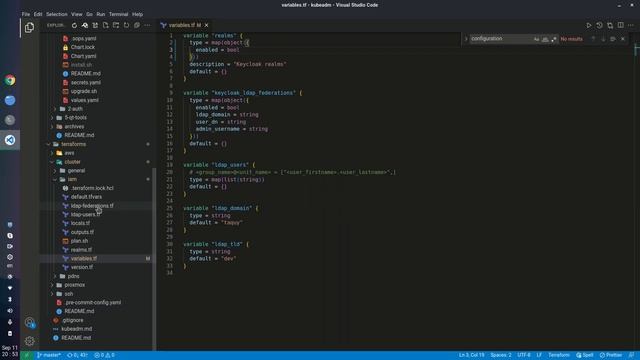Split the editor to the right
Screen dimensions: 640x360
[620, 25]
